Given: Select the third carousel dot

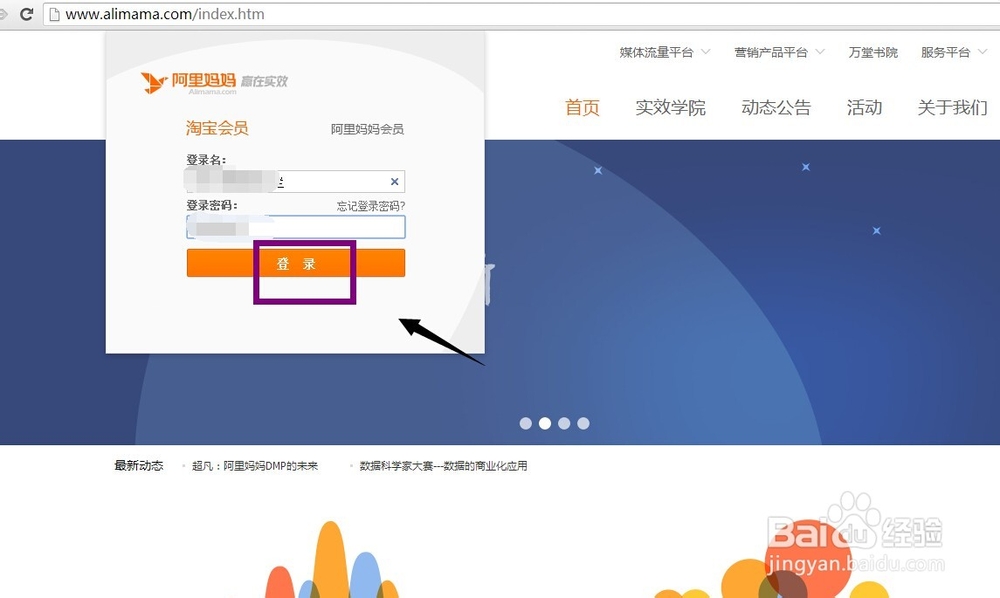Looking at the screenshot, I should coord(564,423).
